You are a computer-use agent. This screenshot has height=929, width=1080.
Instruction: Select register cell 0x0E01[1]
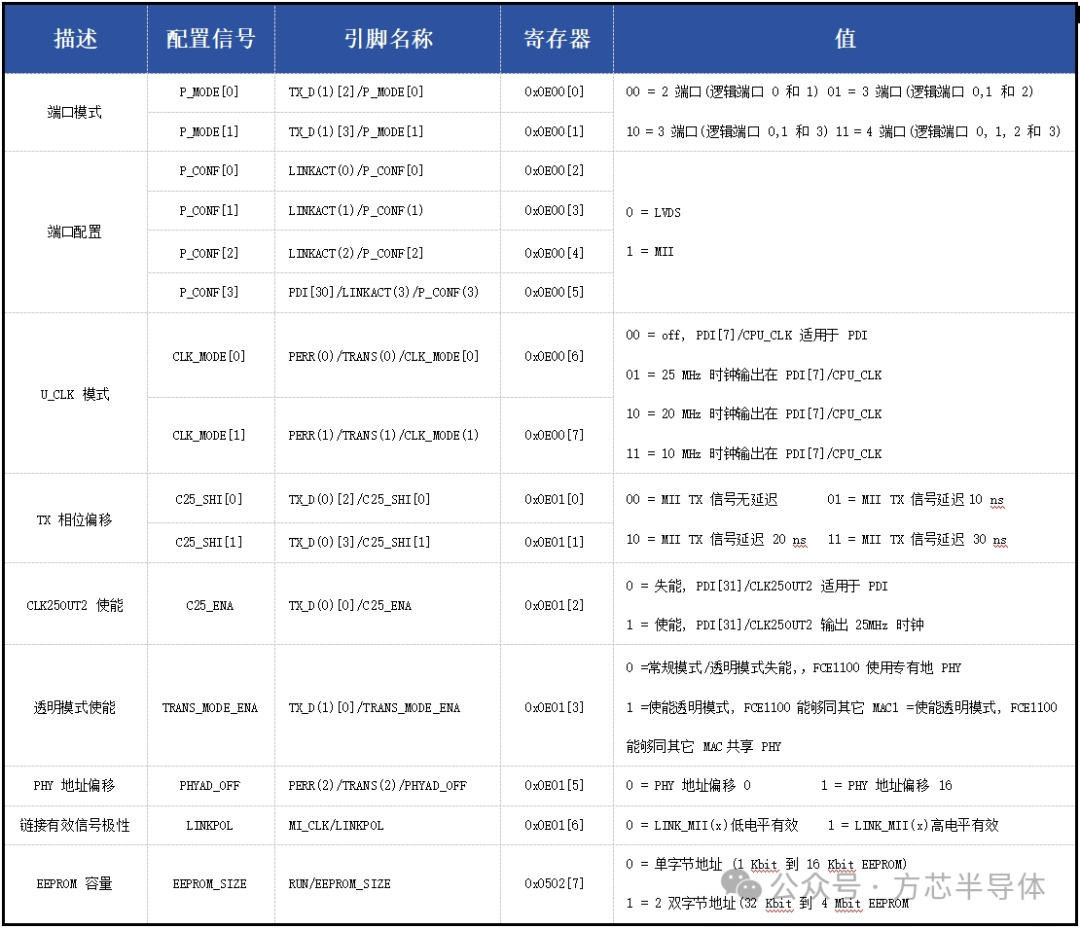pos(557,543)
